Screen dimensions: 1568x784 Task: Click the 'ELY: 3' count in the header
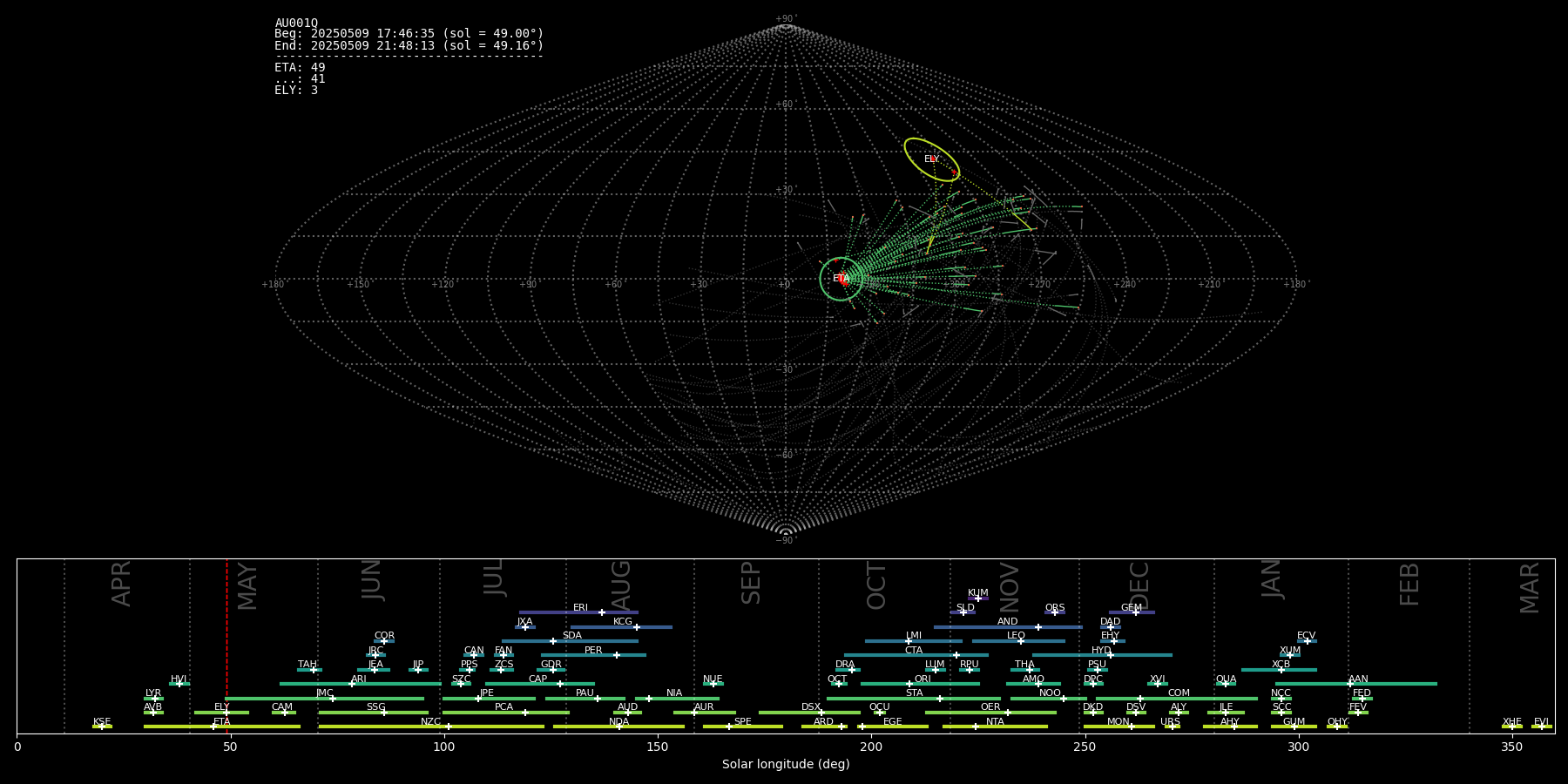[x=296, y=91]
